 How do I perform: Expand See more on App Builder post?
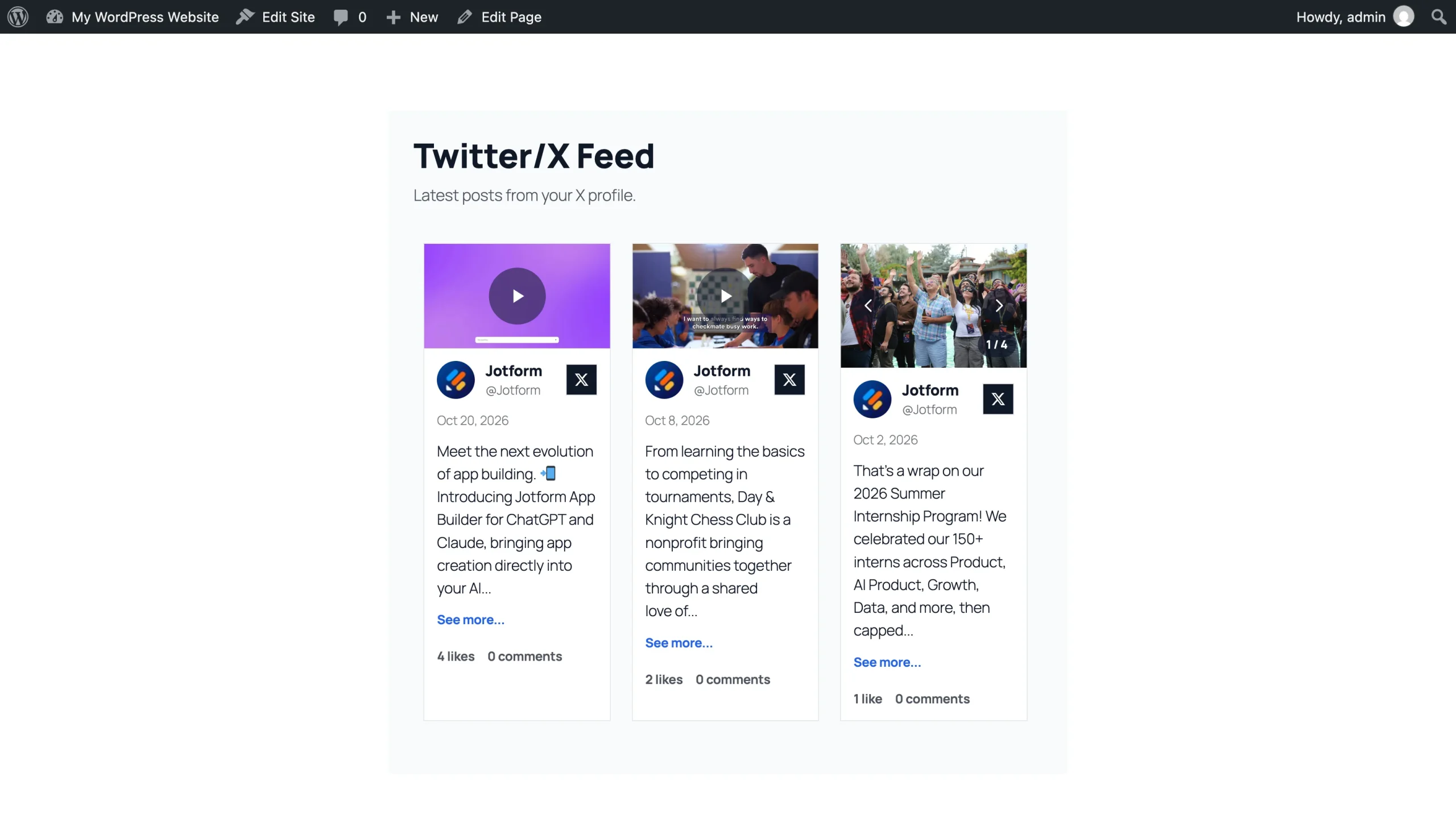click(x=470, y=620)
